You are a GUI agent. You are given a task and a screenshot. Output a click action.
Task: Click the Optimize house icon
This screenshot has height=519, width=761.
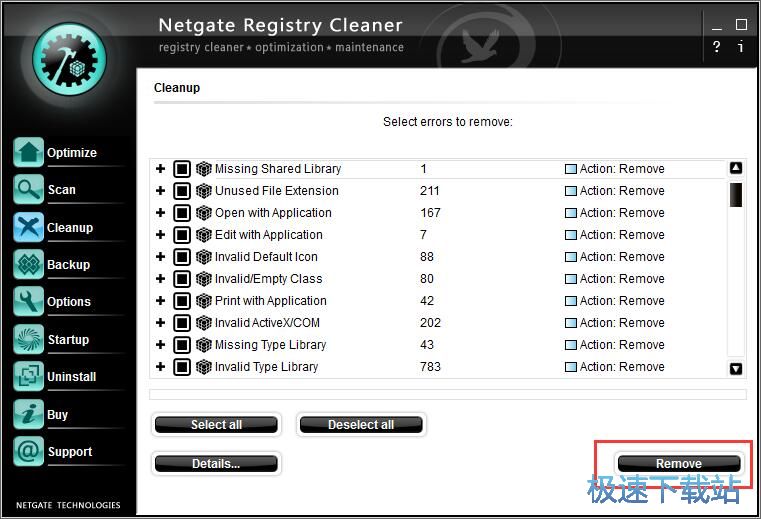tap(28, 152)
